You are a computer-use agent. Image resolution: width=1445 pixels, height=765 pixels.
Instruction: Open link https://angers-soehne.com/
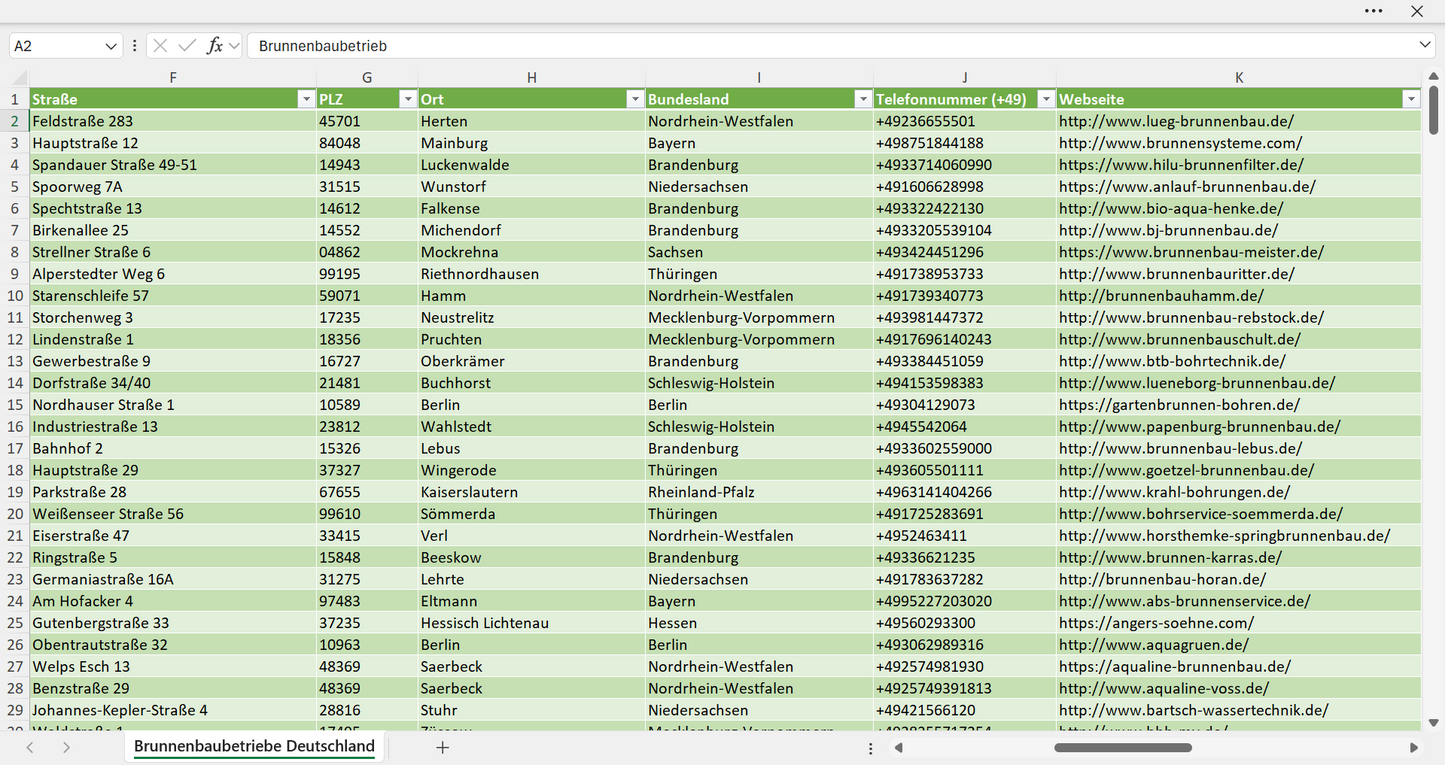(x=1156, y=623)
